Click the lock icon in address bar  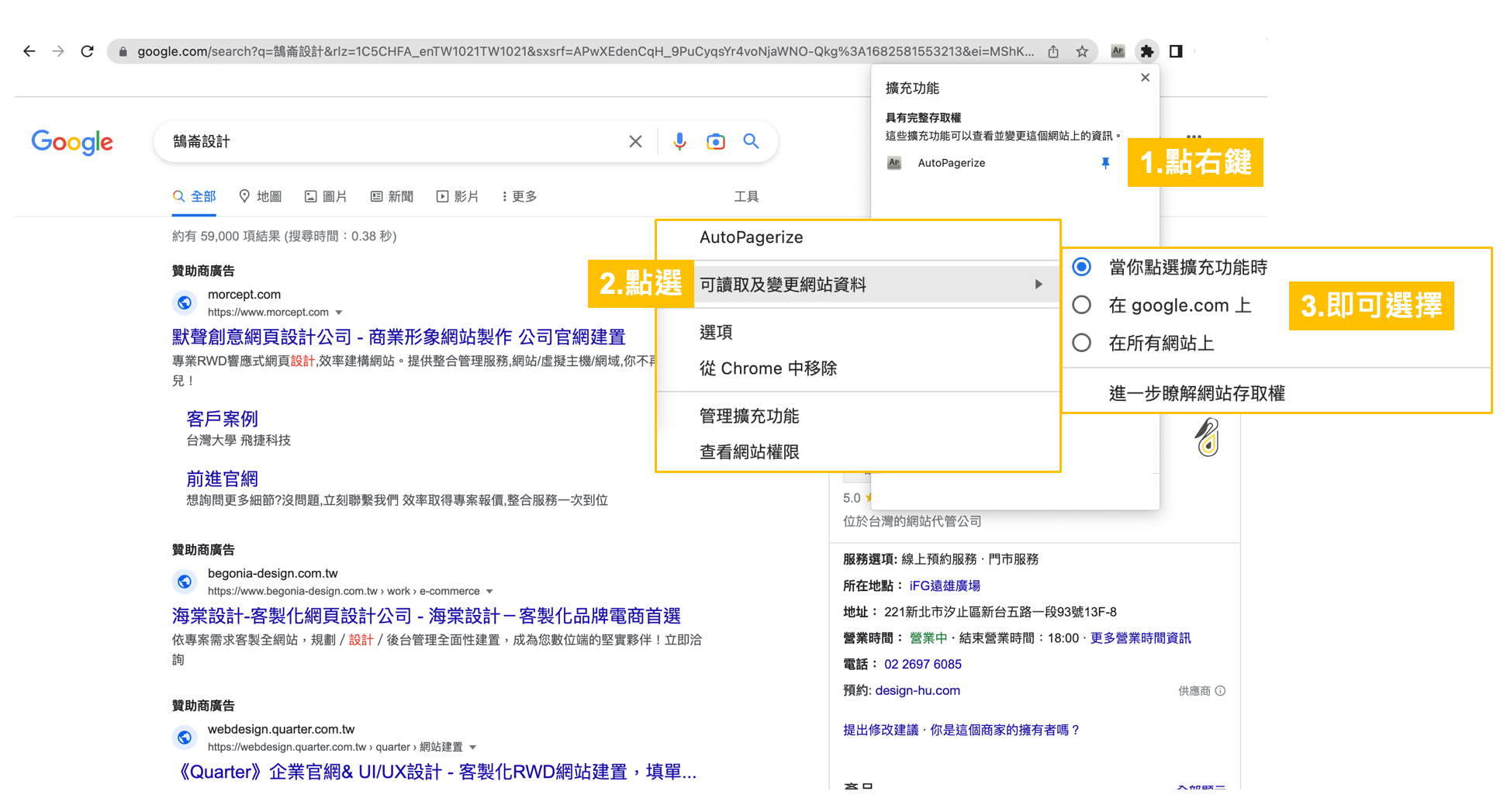click(x=123, y=52)
